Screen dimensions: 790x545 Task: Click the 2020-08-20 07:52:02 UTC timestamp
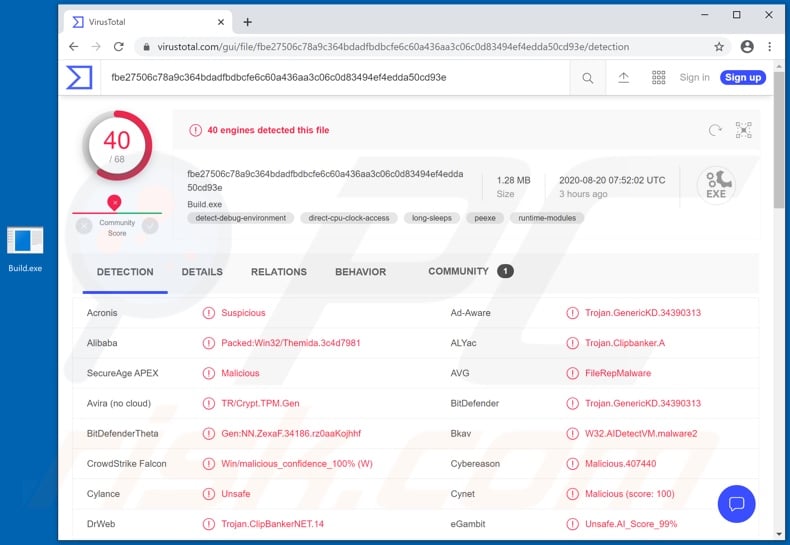coord(612,180)
